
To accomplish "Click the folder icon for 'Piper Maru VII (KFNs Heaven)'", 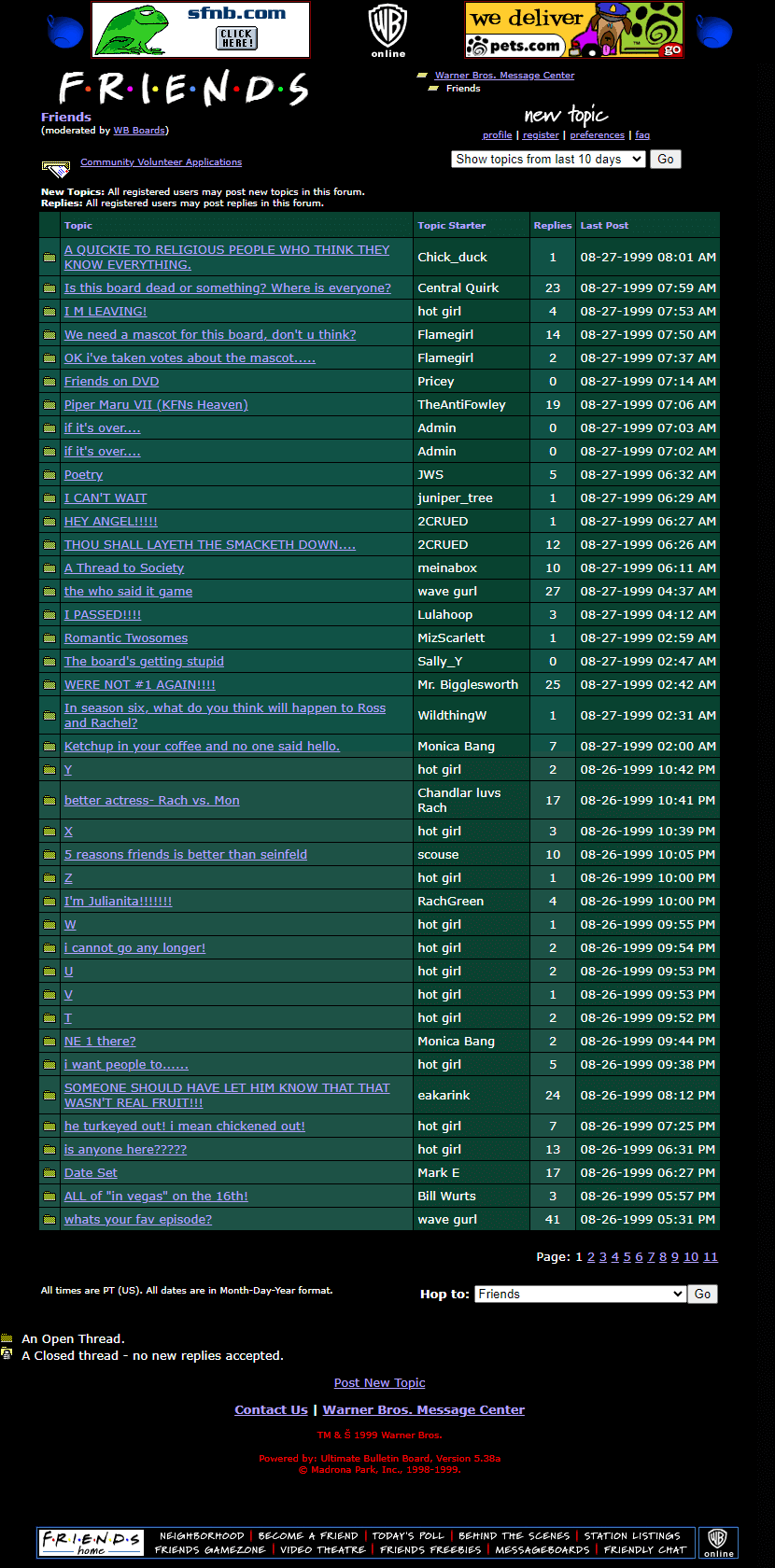I will (49, 405).
